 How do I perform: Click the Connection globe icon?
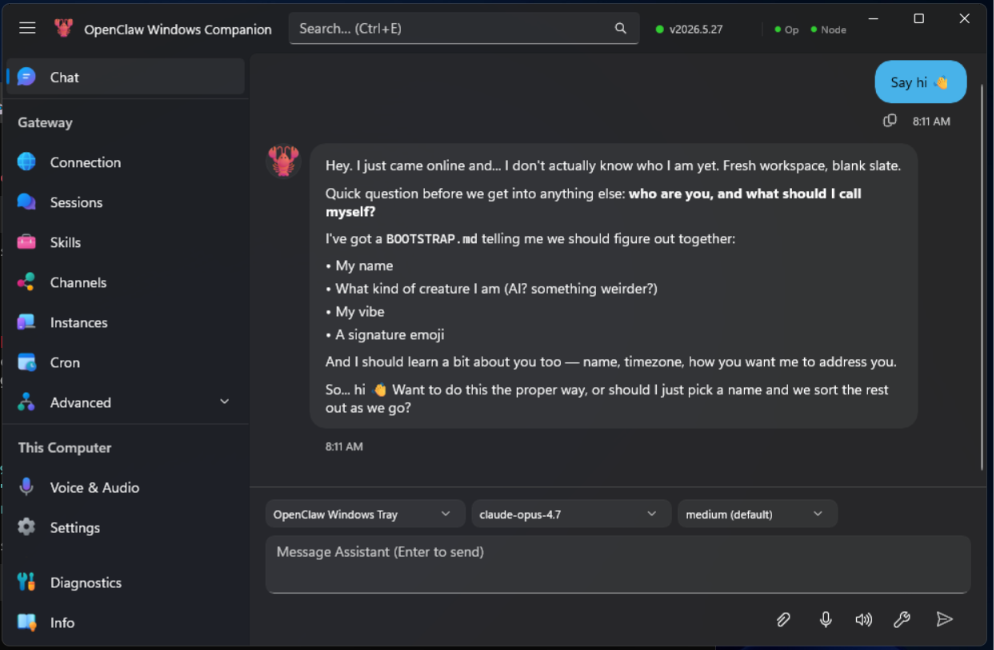pos(26,162)
